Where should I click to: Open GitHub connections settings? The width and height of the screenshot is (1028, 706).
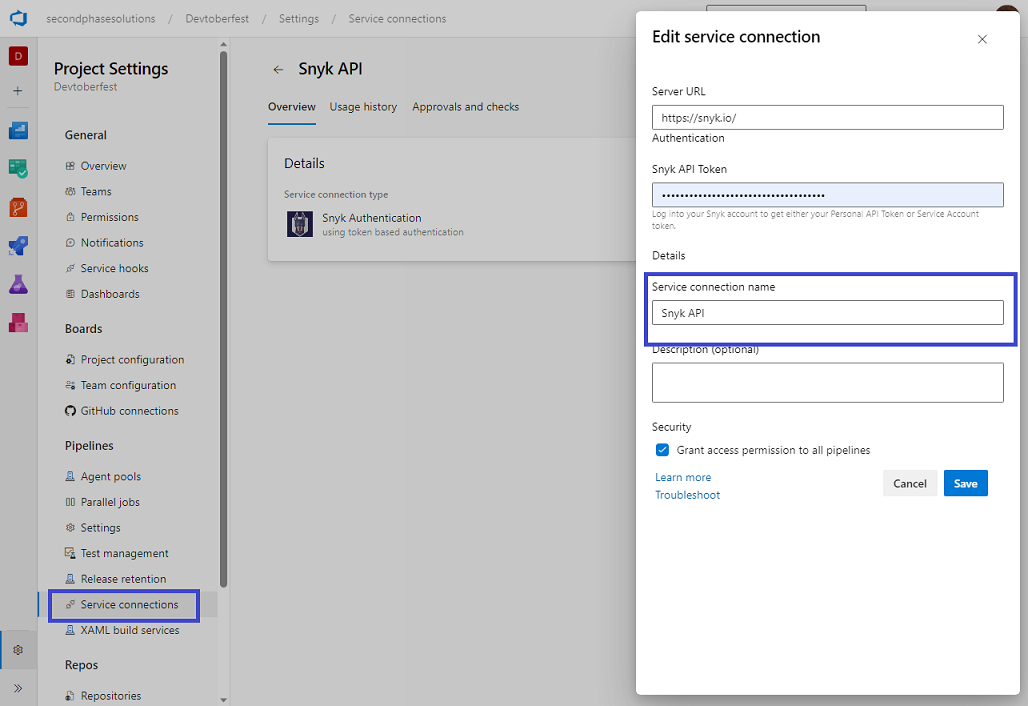tap(128, 410)
